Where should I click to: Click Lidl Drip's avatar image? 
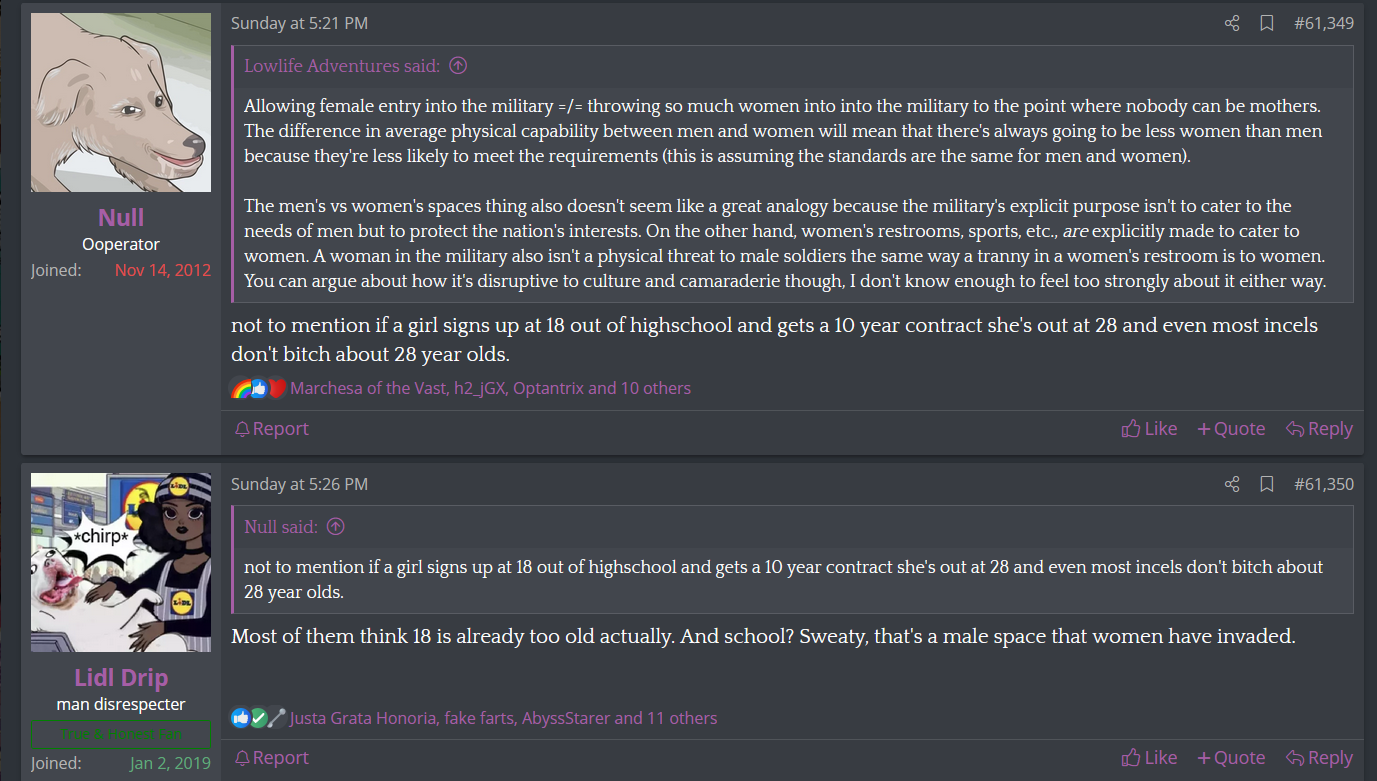tap(121, 562)
